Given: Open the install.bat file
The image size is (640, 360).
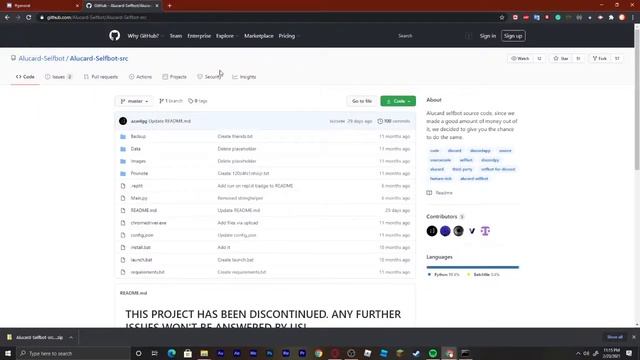Looking at the screenshot, I should (141, 247).
